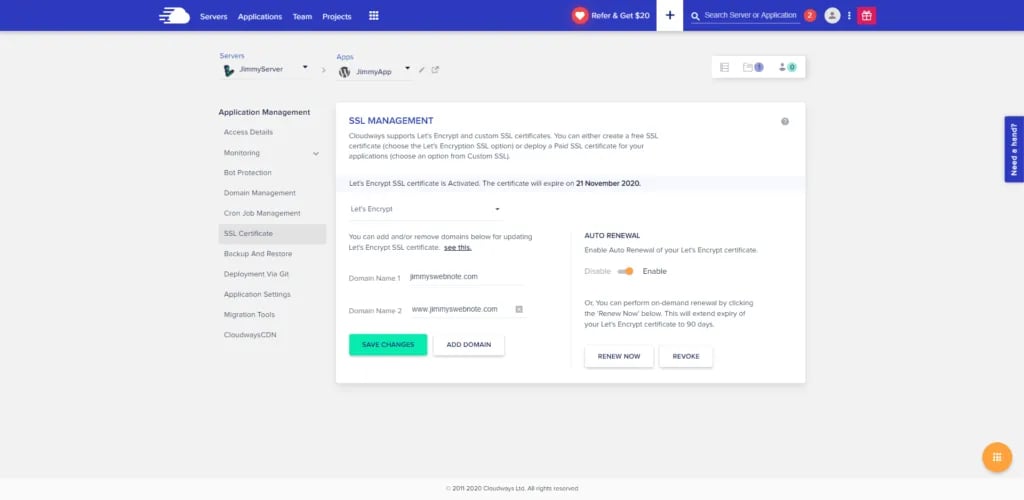Image resolution: width=1024 pixels, height=500 pixels.
Task: Click the gift box icon
Action: (x=867, y=16)
